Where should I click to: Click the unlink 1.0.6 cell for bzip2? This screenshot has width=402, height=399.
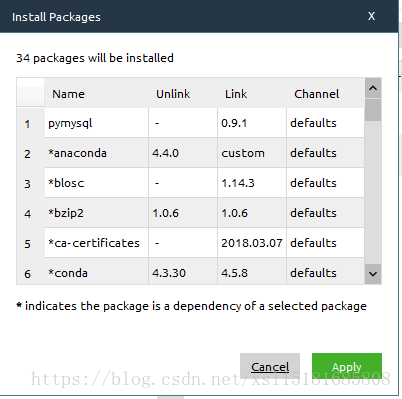183,213
